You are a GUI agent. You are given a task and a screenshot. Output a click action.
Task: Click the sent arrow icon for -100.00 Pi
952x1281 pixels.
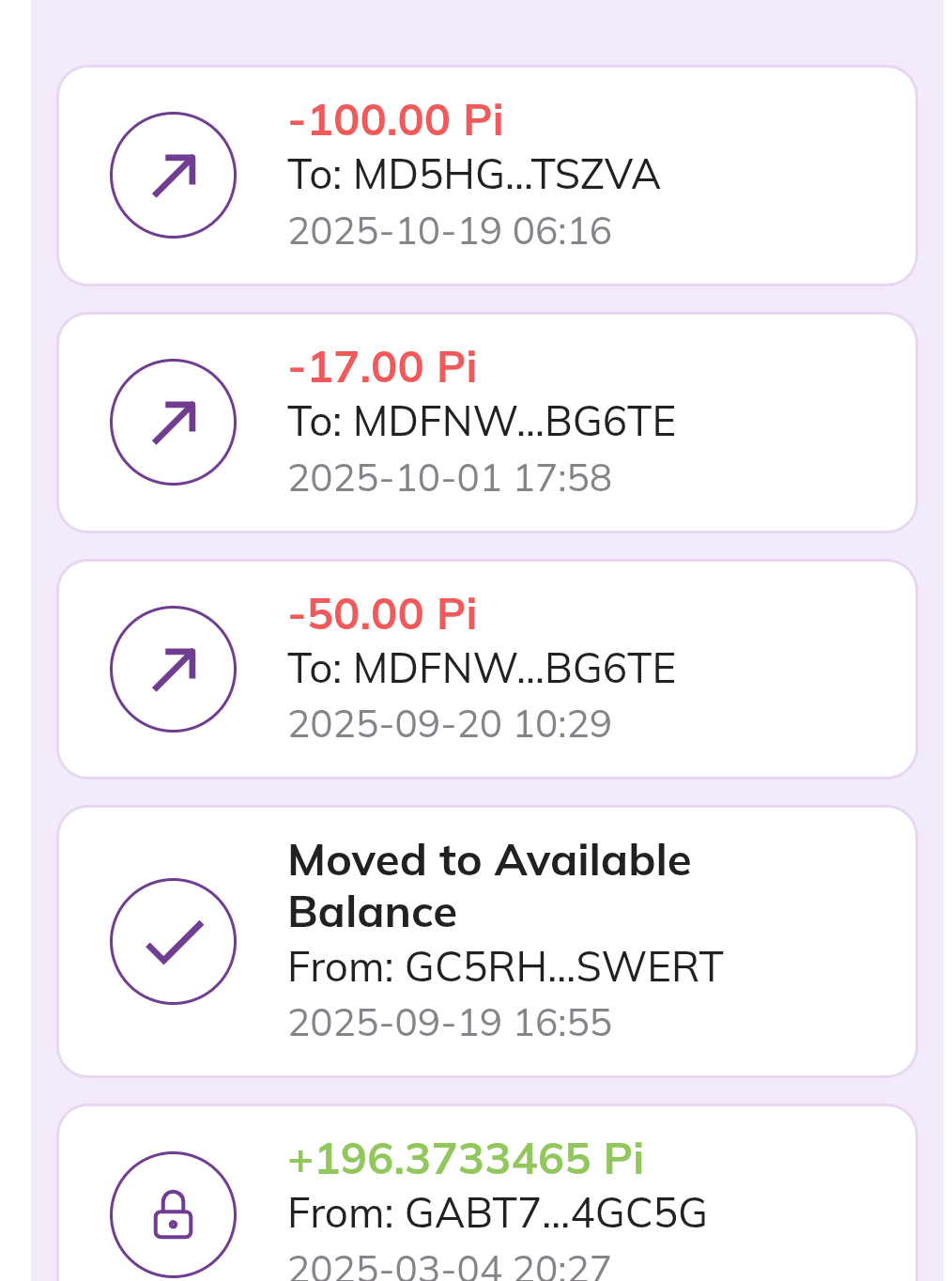173,176
